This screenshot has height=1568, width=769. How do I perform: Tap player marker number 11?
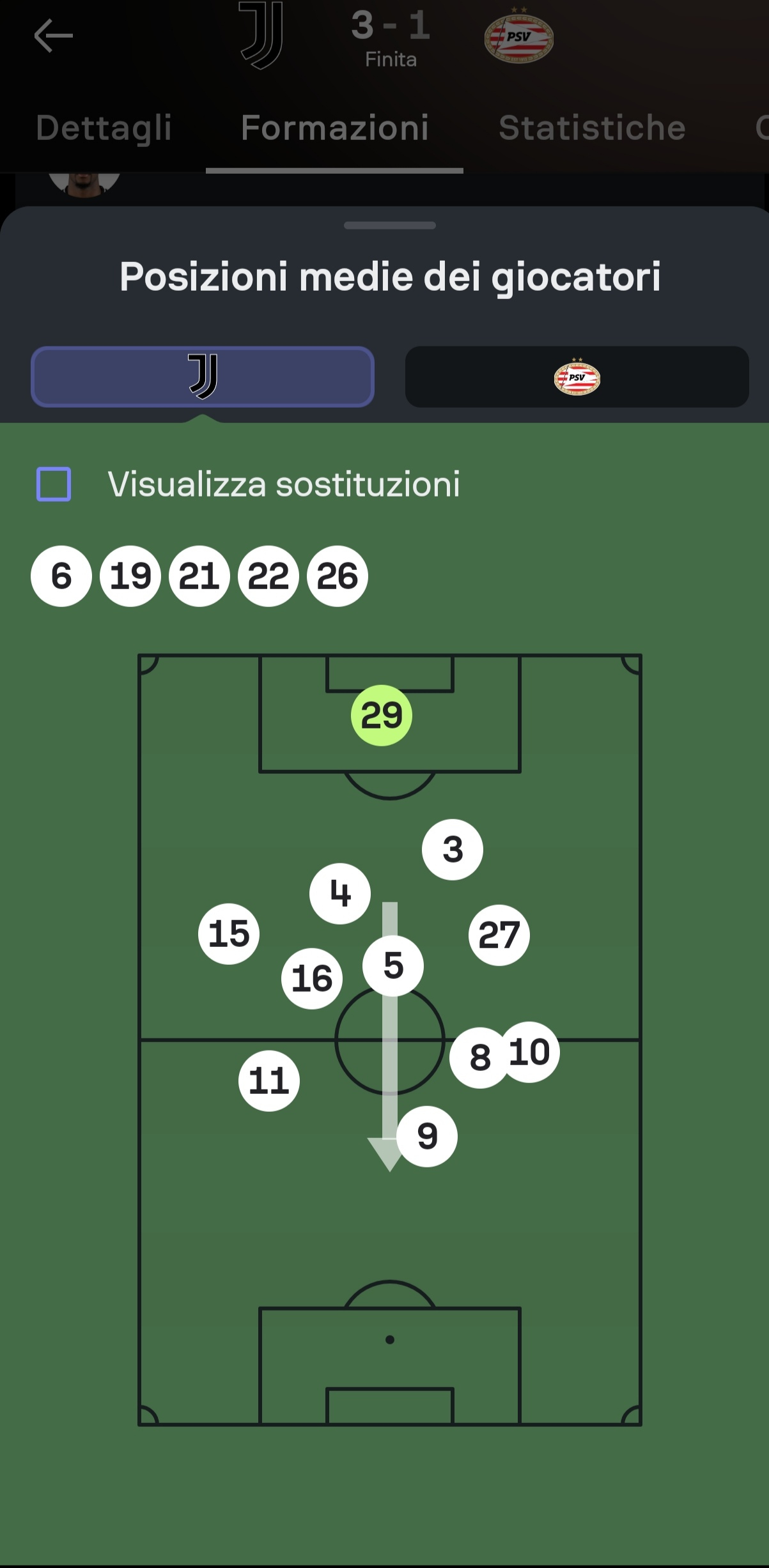[269, 1081]
